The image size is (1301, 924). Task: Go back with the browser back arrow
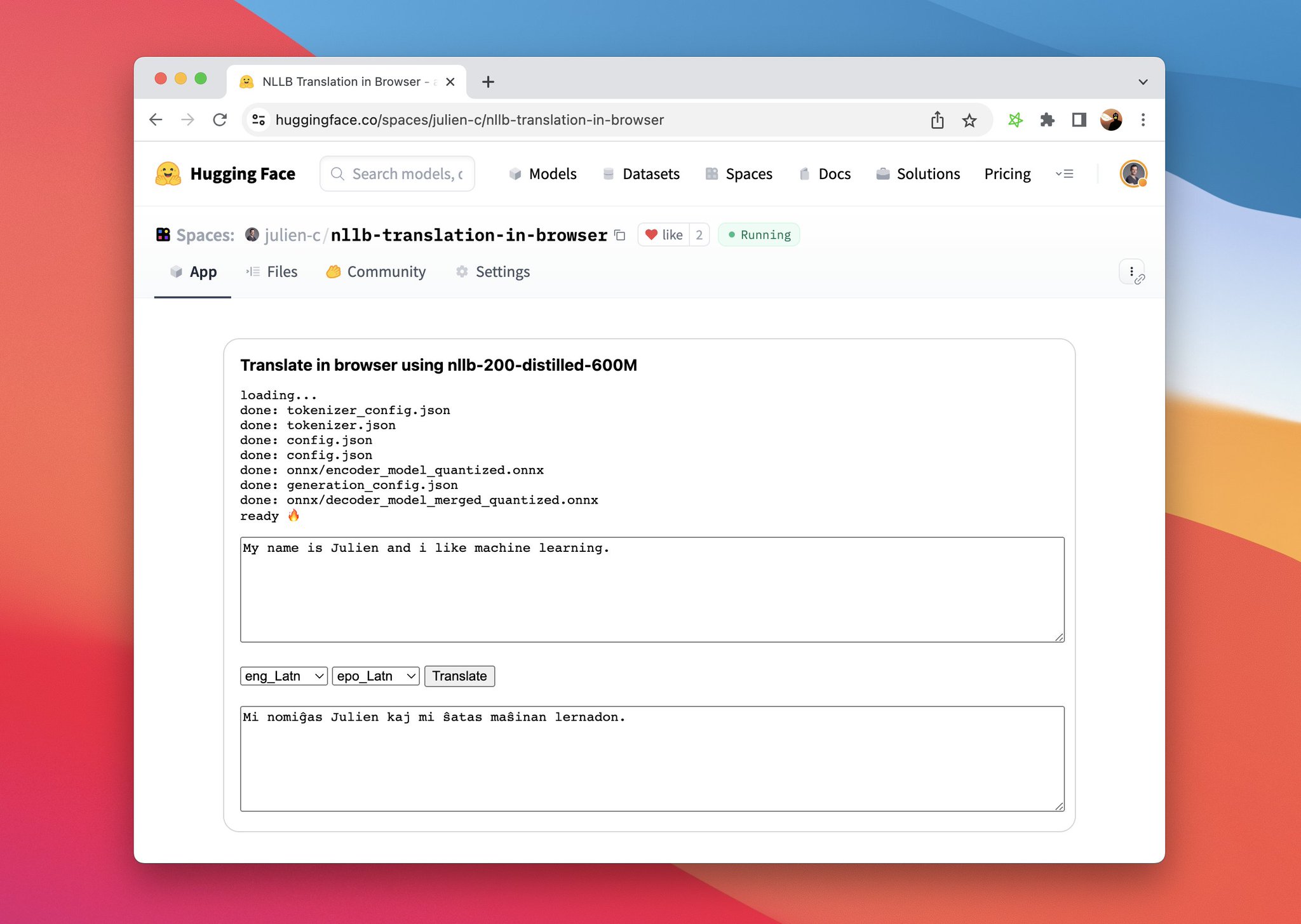coord(156,120)
